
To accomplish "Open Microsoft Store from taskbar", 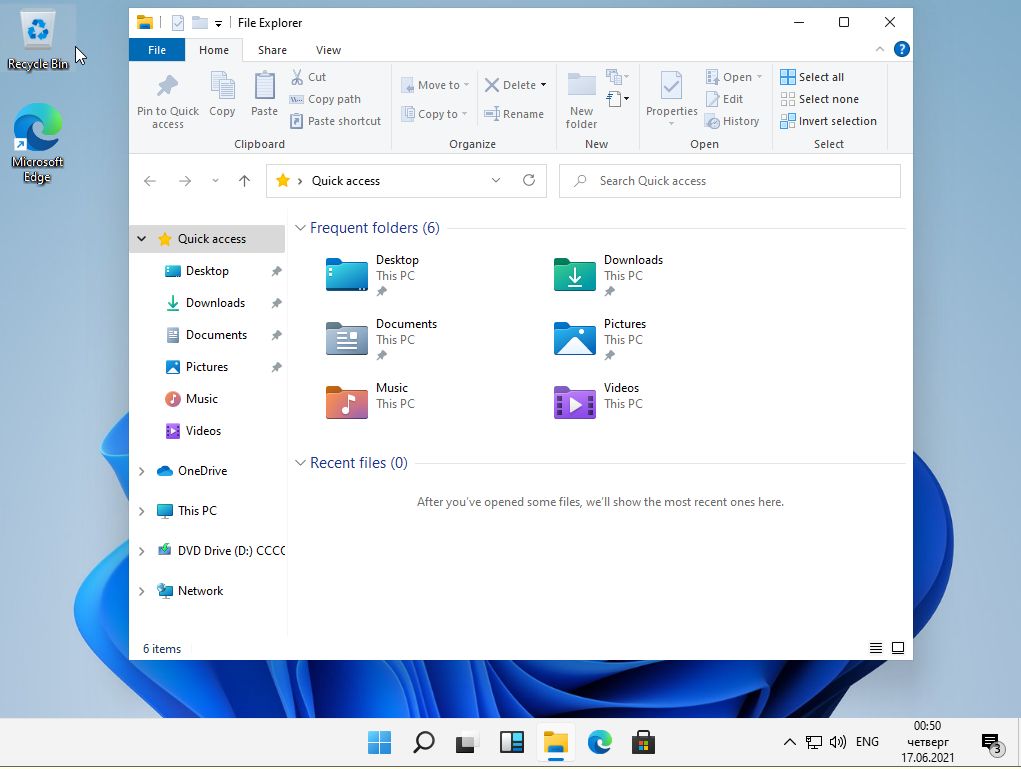I will 643,742.
